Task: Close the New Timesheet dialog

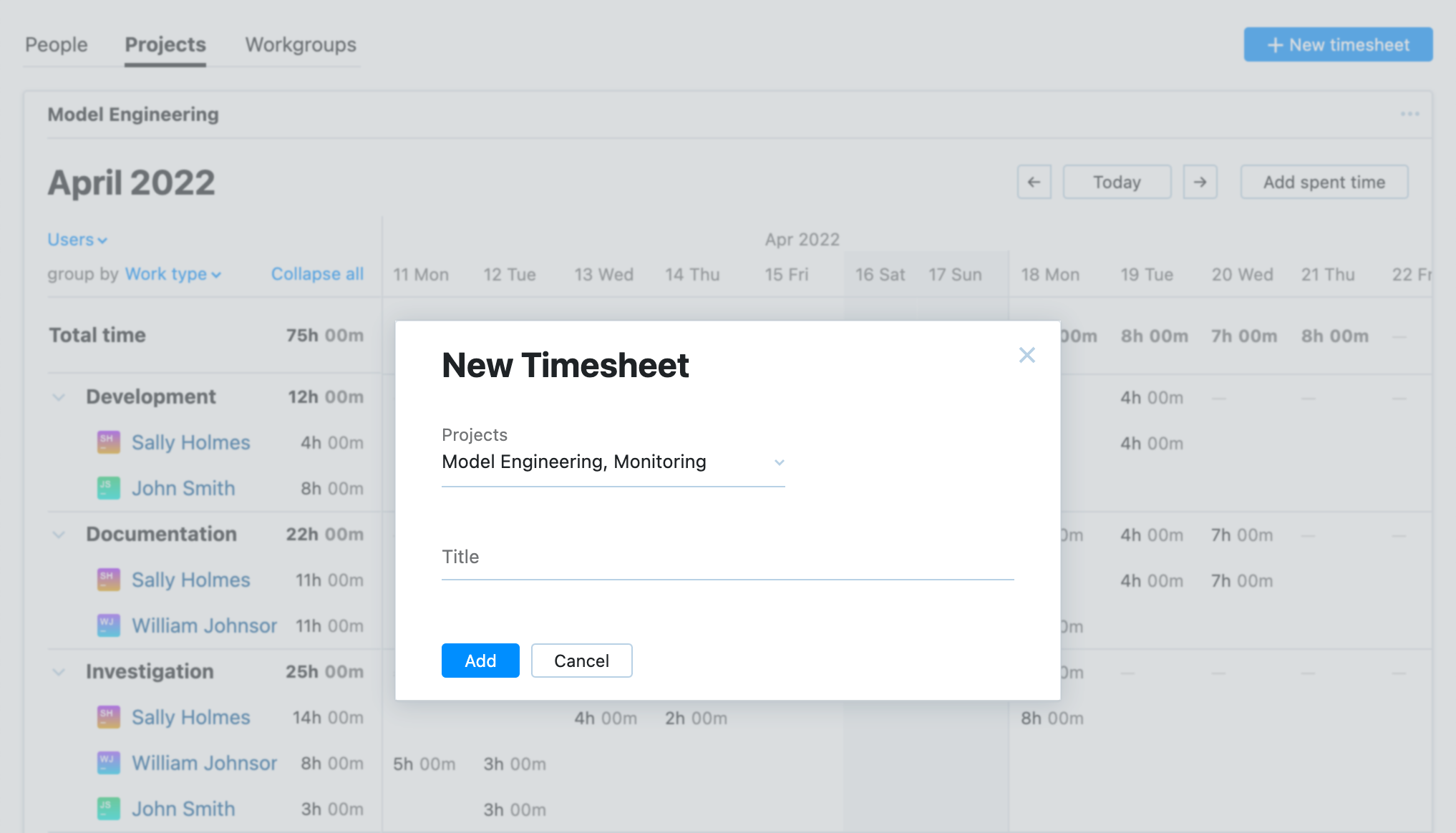Action: (1027, 355)
